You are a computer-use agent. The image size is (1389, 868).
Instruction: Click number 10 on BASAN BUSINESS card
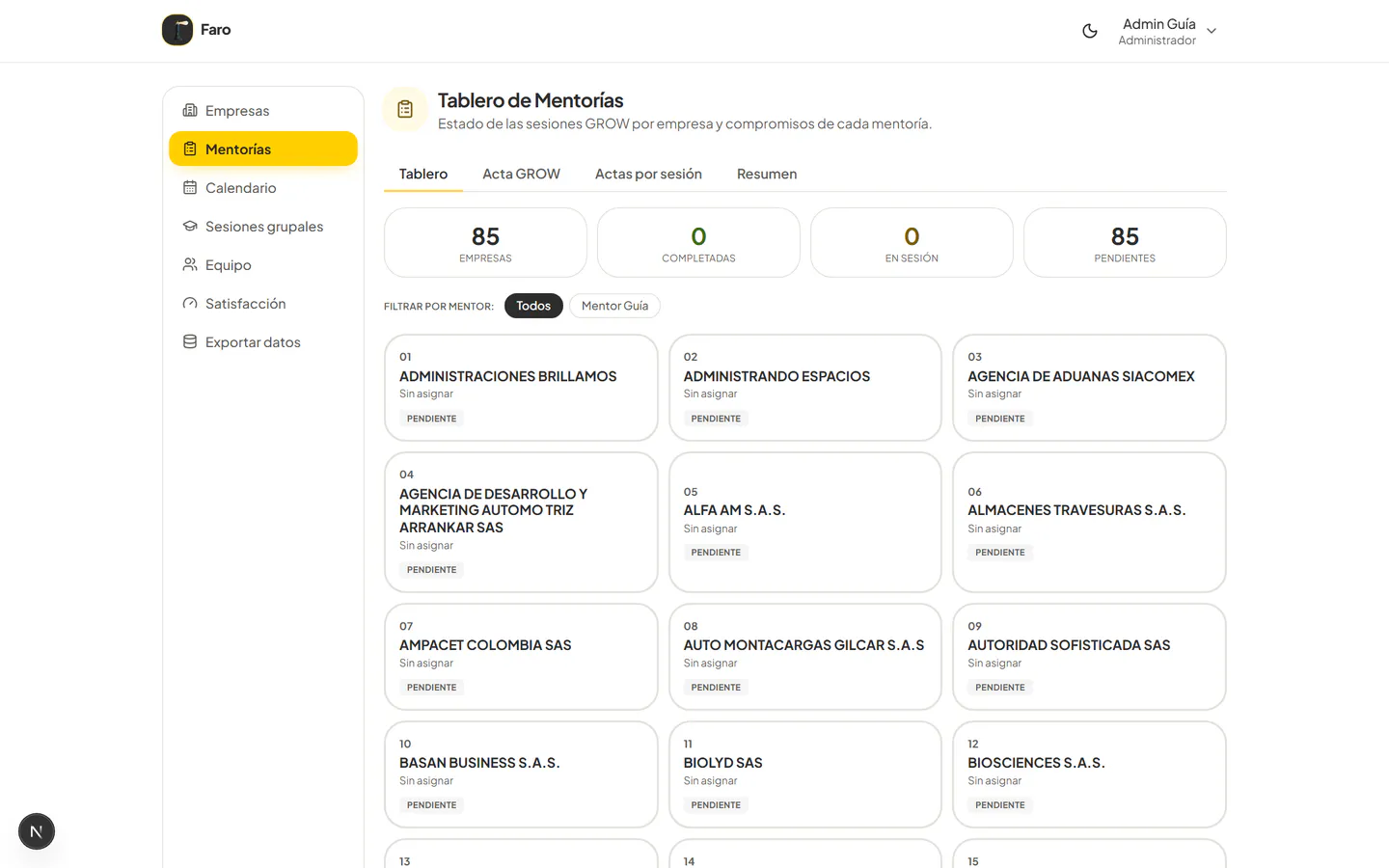pyautogui.click(x=405, y=745)
